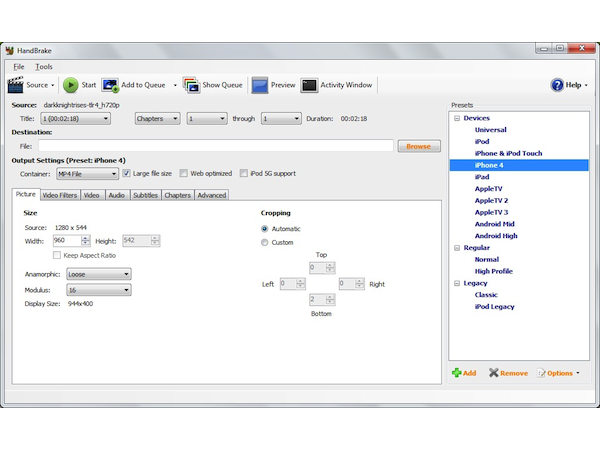Open the Activity Window icon

[309, 85]
